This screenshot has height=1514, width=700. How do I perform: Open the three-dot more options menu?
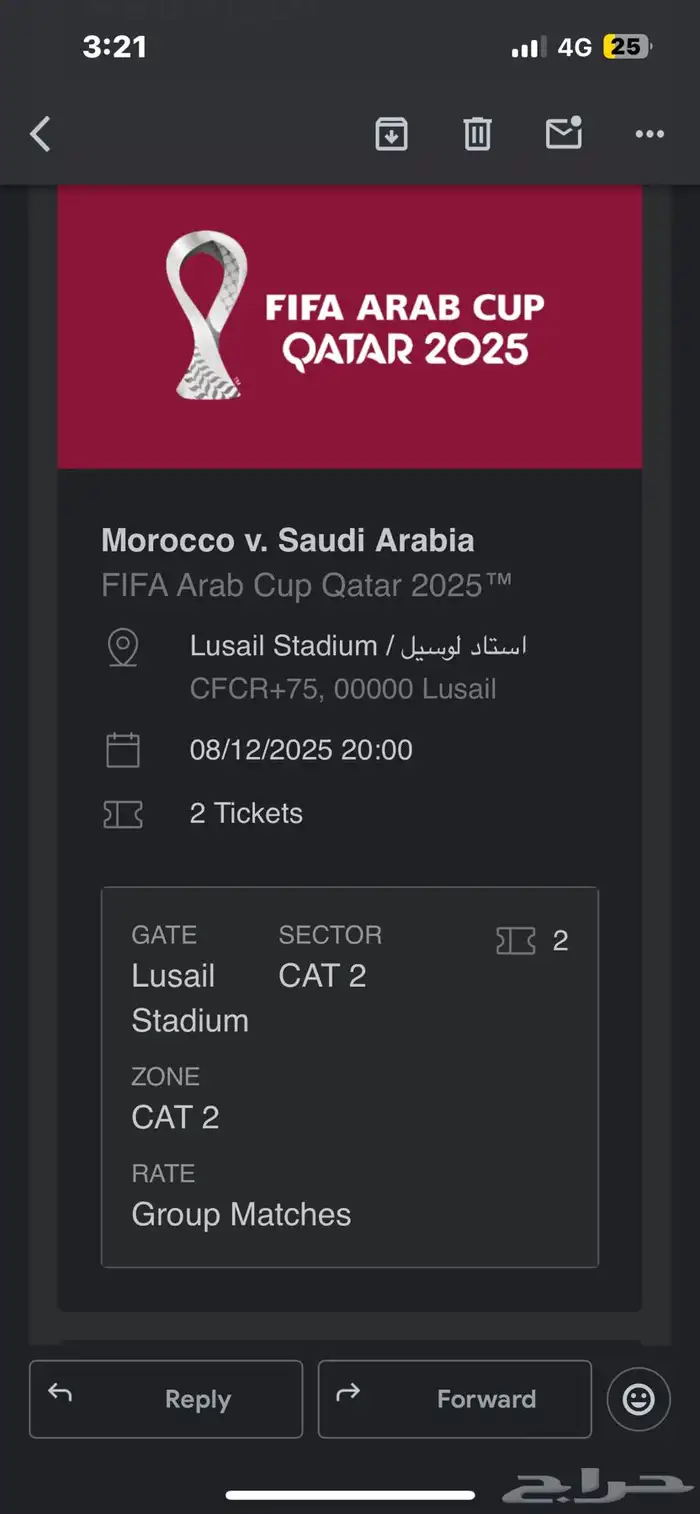click(650, 134)
